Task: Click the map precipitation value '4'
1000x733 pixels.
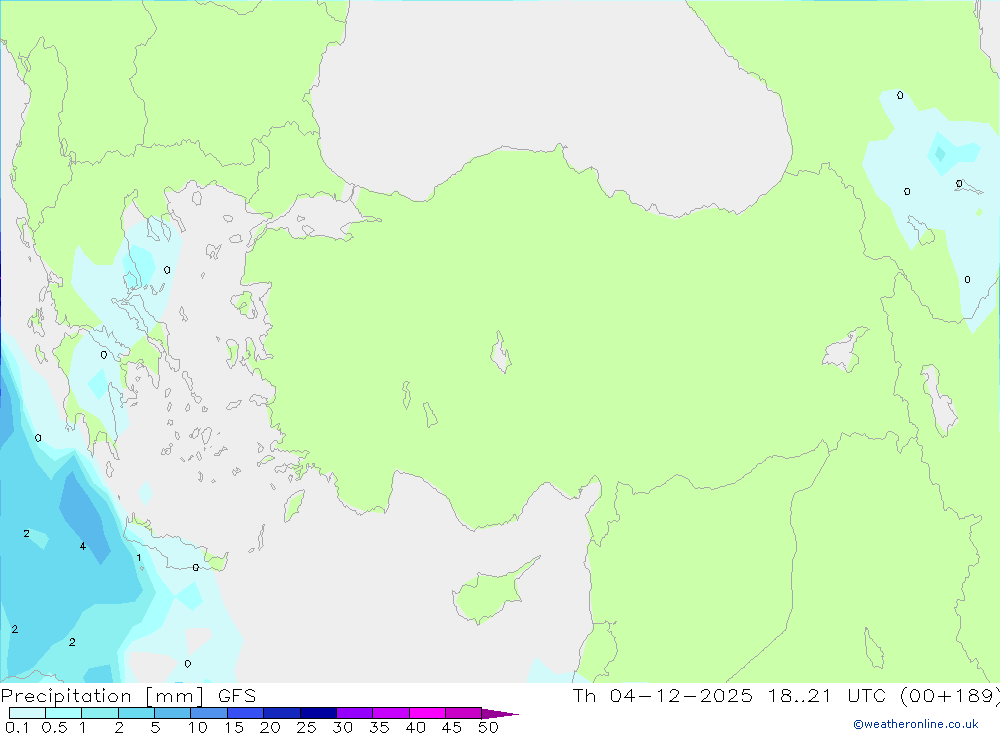Action: pyautogui.click(x=83, y=546)
